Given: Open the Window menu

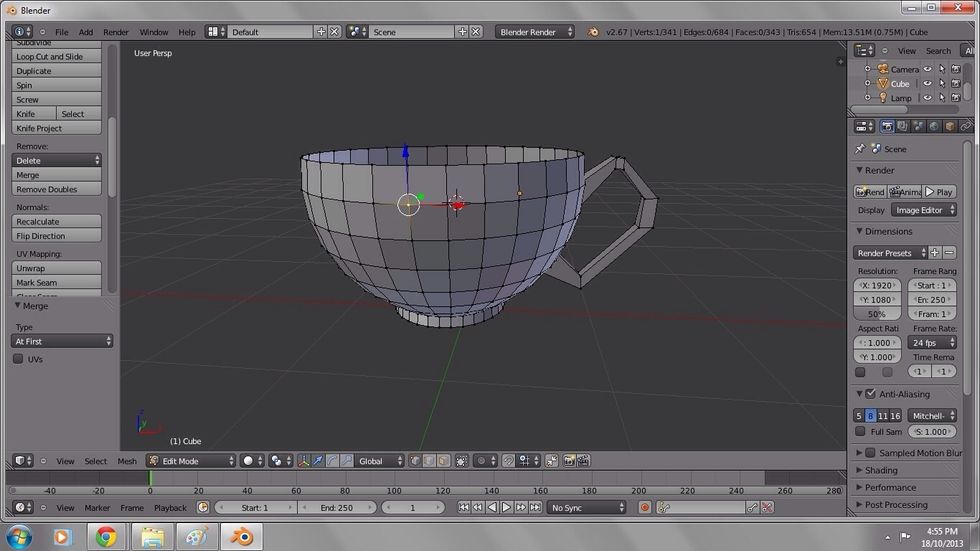Looking at the screenshot, I should tap(154, 32).
